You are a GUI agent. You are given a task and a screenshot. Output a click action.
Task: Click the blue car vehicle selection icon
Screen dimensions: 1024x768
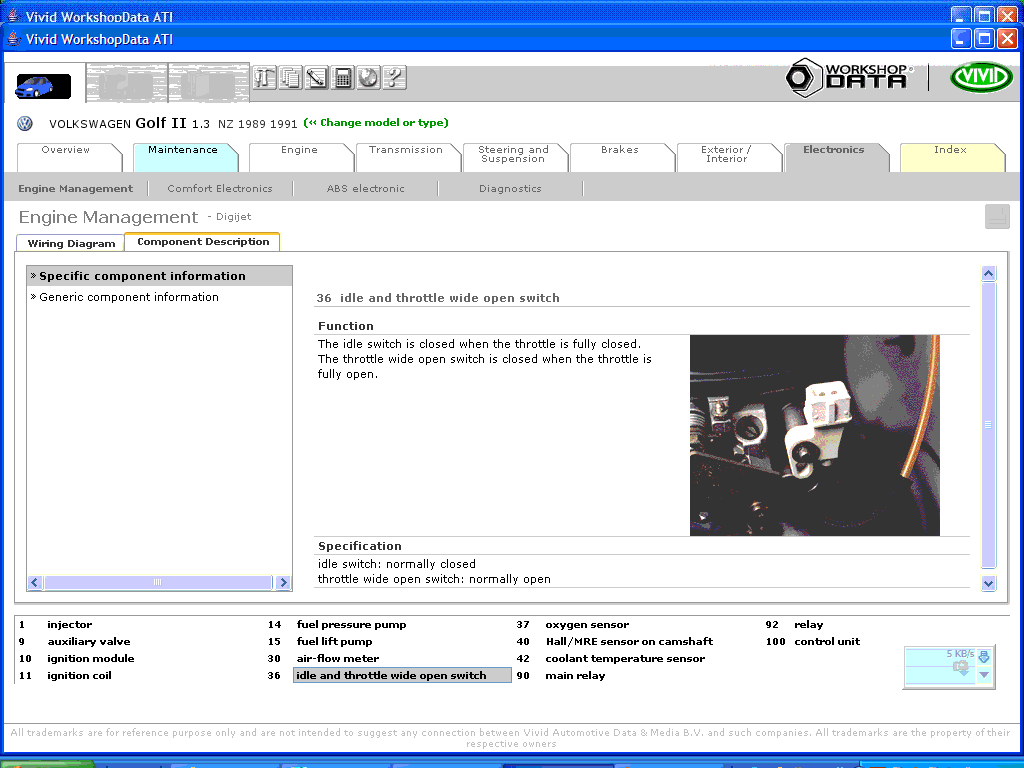[x=43, y=86]
